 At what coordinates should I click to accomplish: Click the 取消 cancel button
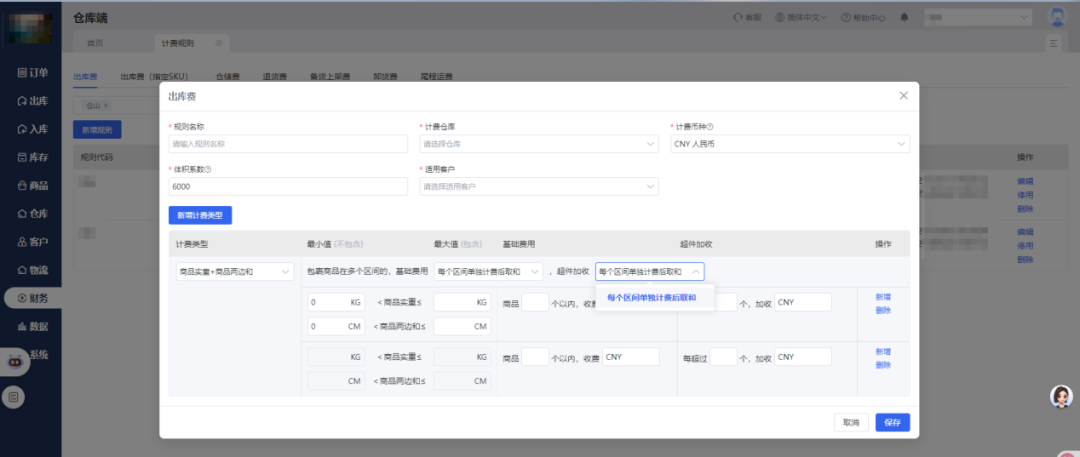[851, 422]
